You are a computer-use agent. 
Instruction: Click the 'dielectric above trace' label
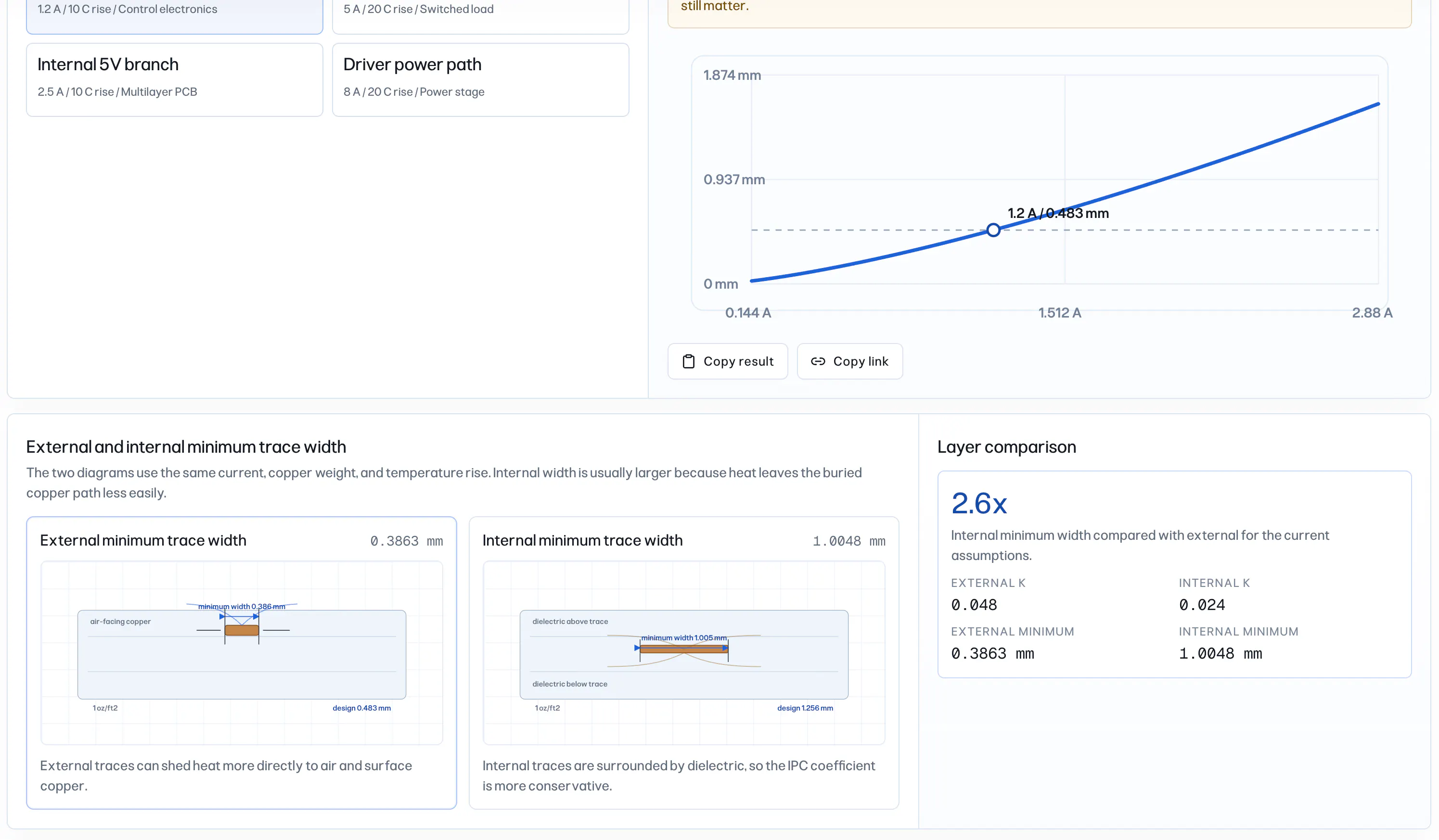tap(570, 622)
